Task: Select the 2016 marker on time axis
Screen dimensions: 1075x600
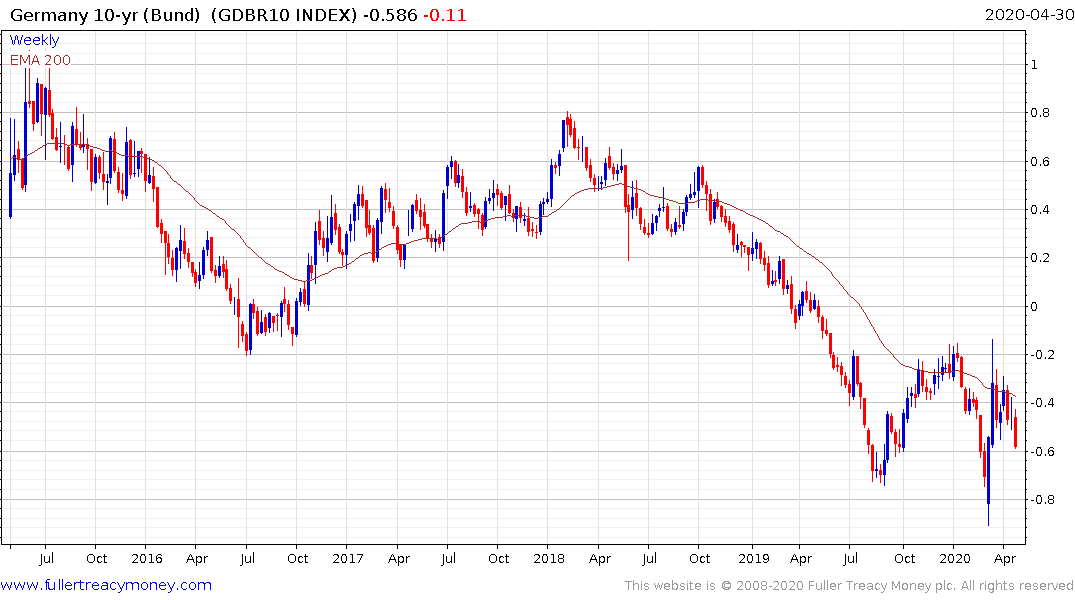Action: point(147,558)
